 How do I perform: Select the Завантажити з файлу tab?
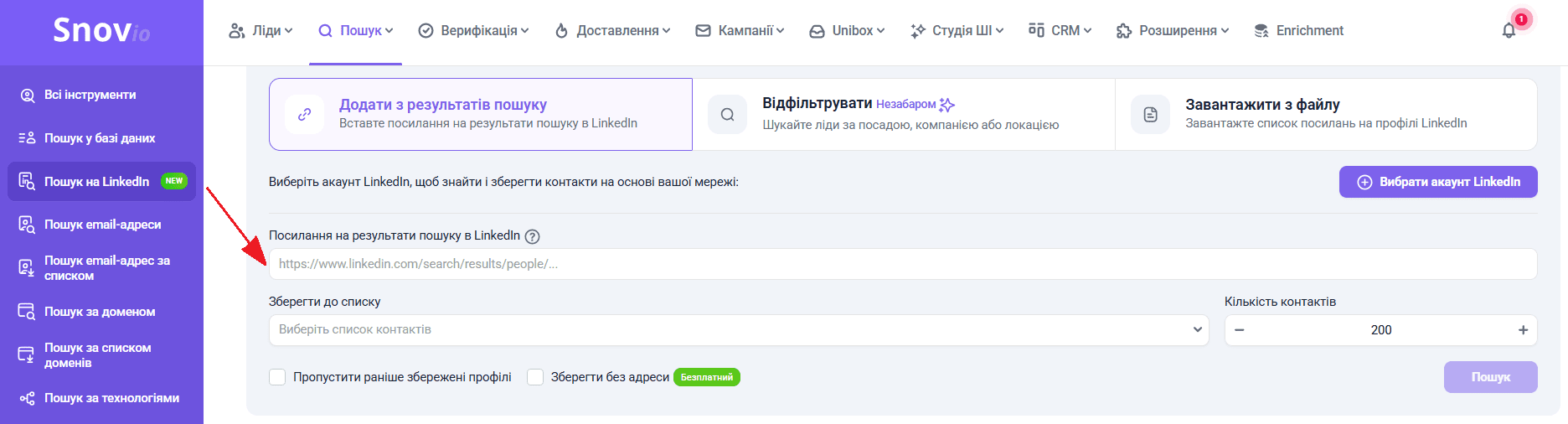1326,115
